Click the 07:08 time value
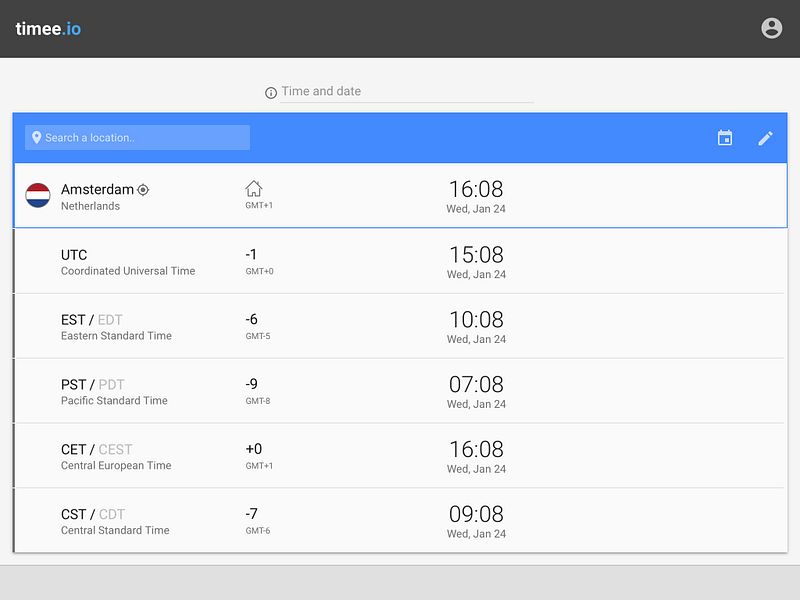 point(476,384)
